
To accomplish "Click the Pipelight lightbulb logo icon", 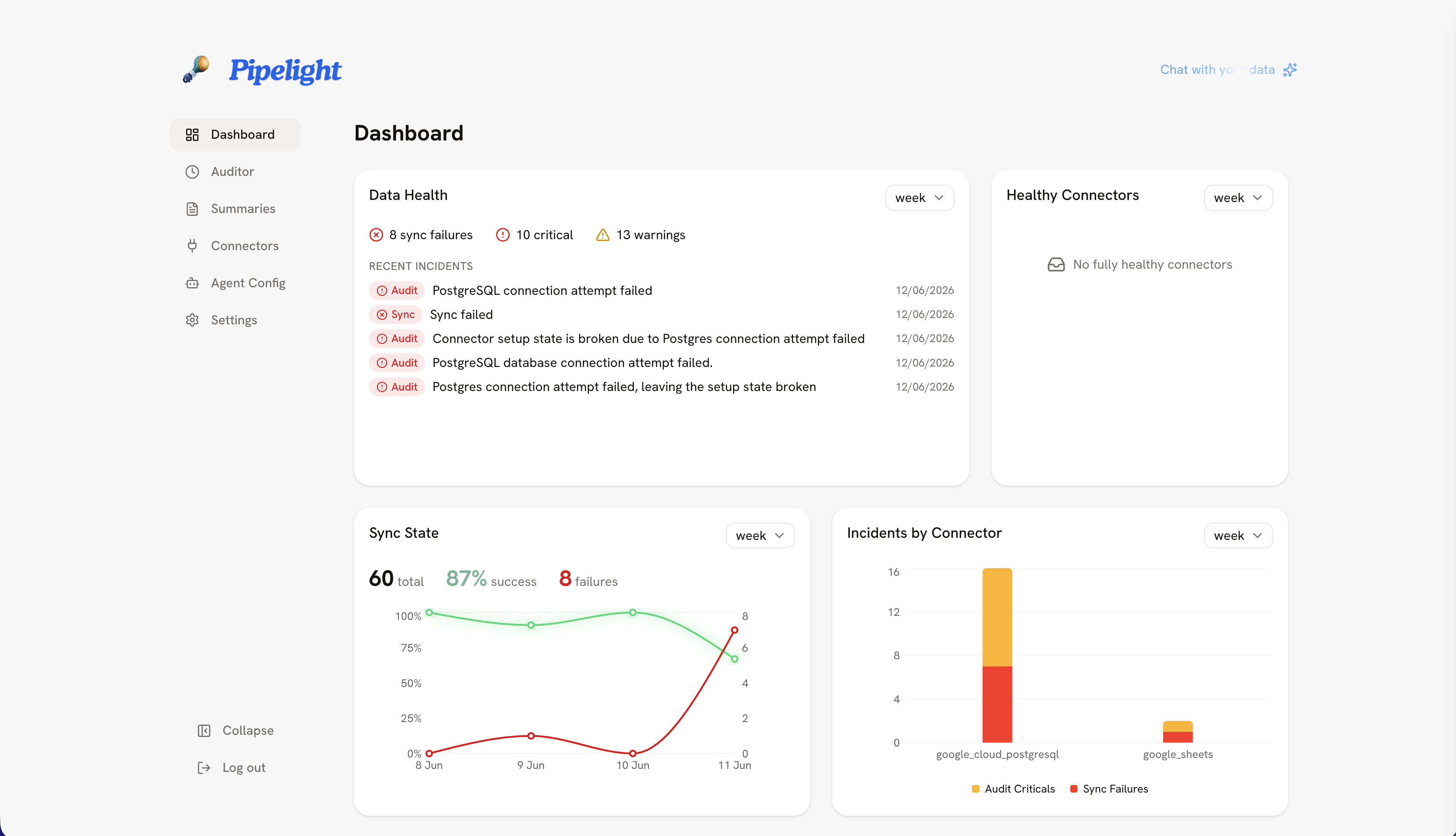I will coord(196,70).
